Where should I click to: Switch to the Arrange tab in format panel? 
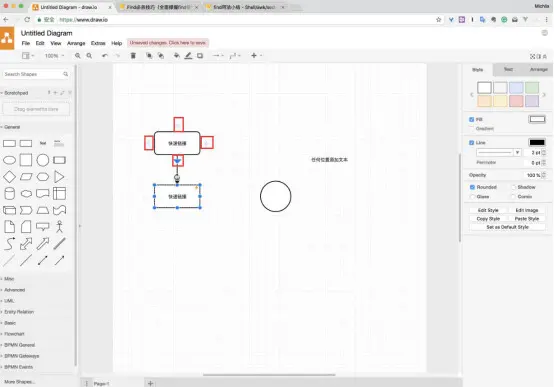coord(538,70)
